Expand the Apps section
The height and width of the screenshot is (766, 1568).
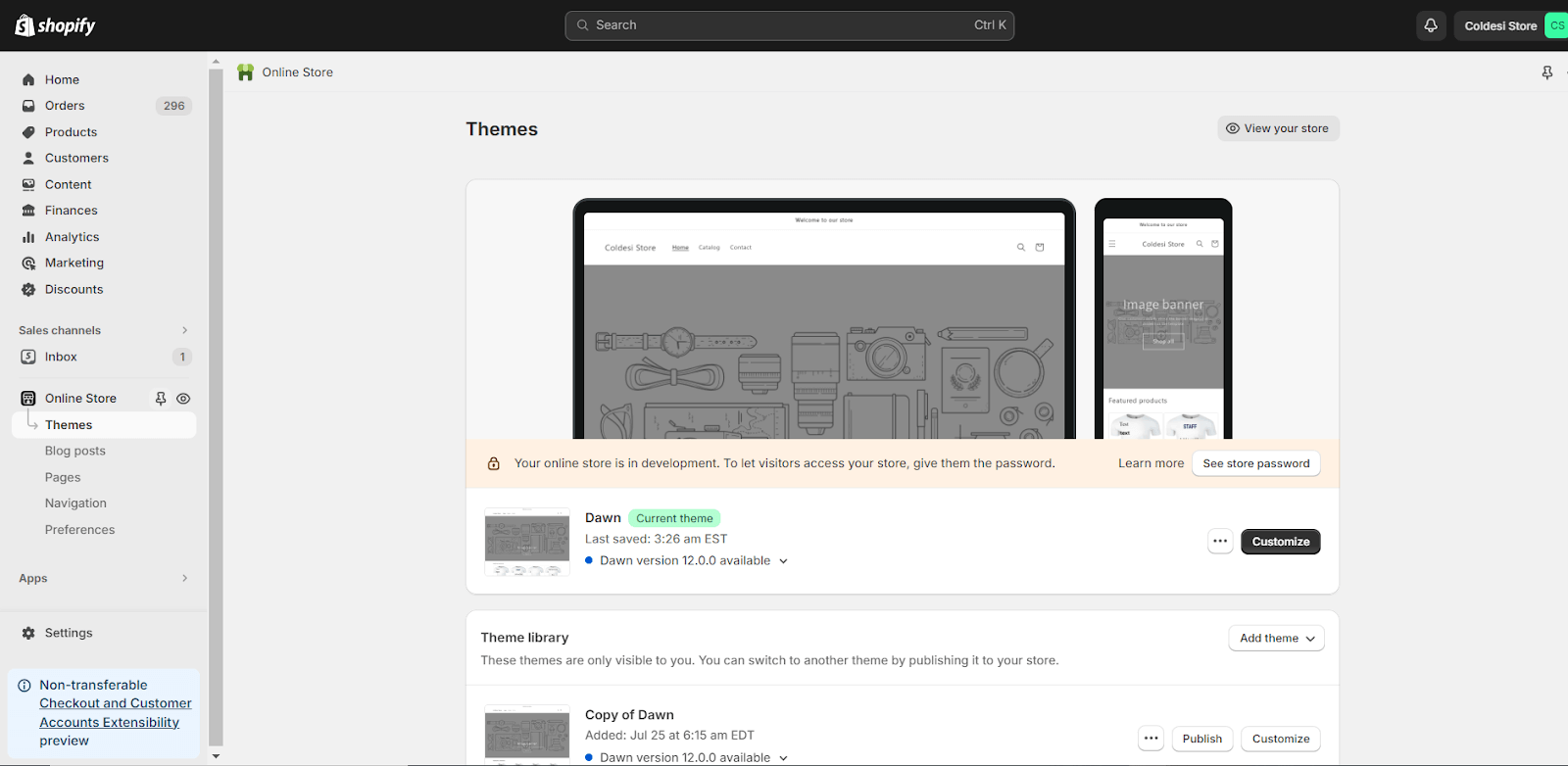[184, 578]
